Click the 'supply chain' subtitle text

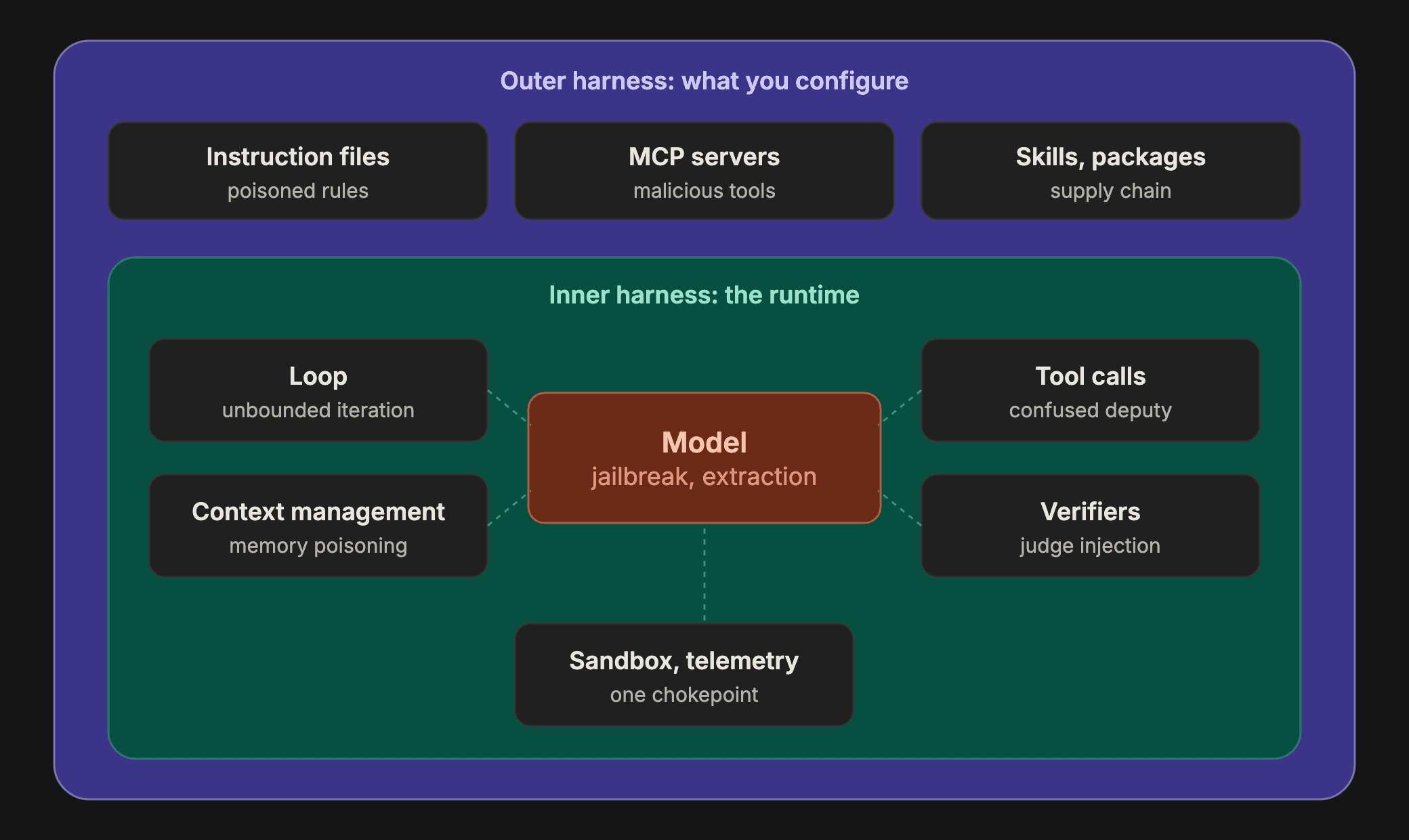(1111, 191)
